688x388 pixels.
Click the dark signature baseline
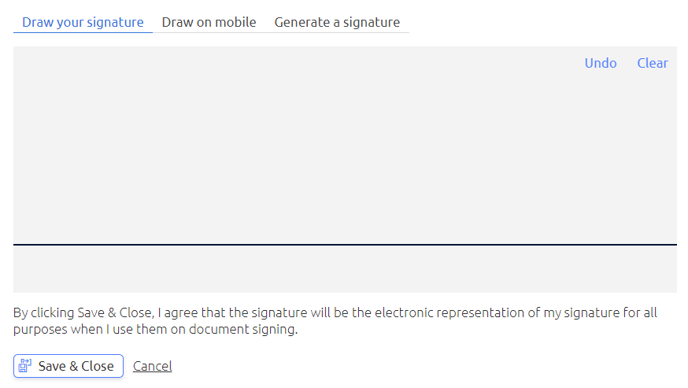(345, 244)
